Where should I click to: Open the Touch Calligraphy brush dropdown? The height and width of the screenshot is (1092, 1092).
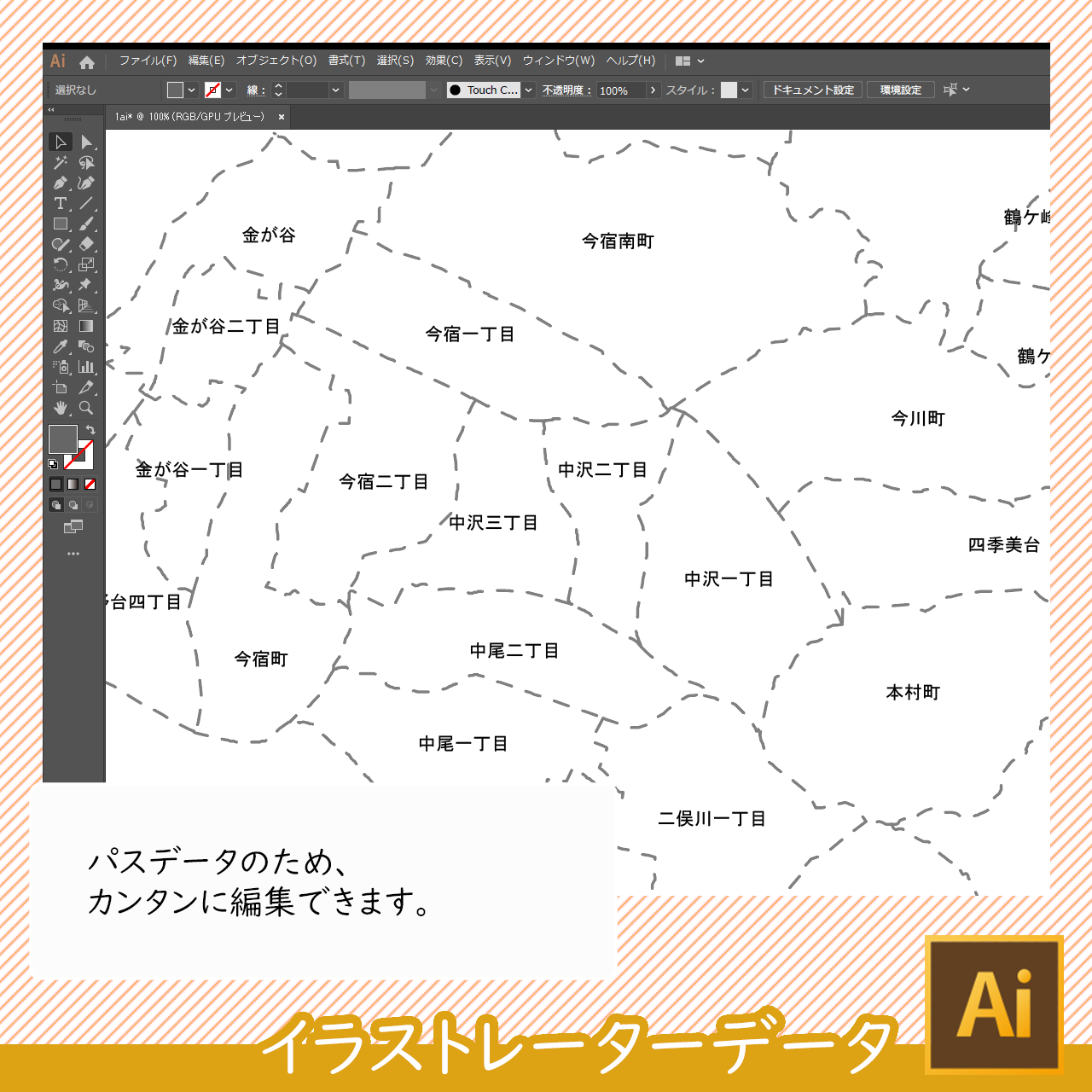pos(529,90)
